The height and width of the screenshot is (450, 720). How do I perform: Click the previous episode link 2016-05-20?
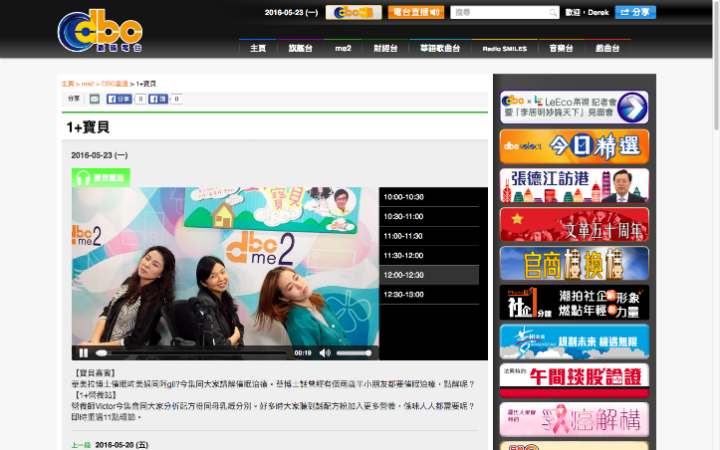coord(110,445)
